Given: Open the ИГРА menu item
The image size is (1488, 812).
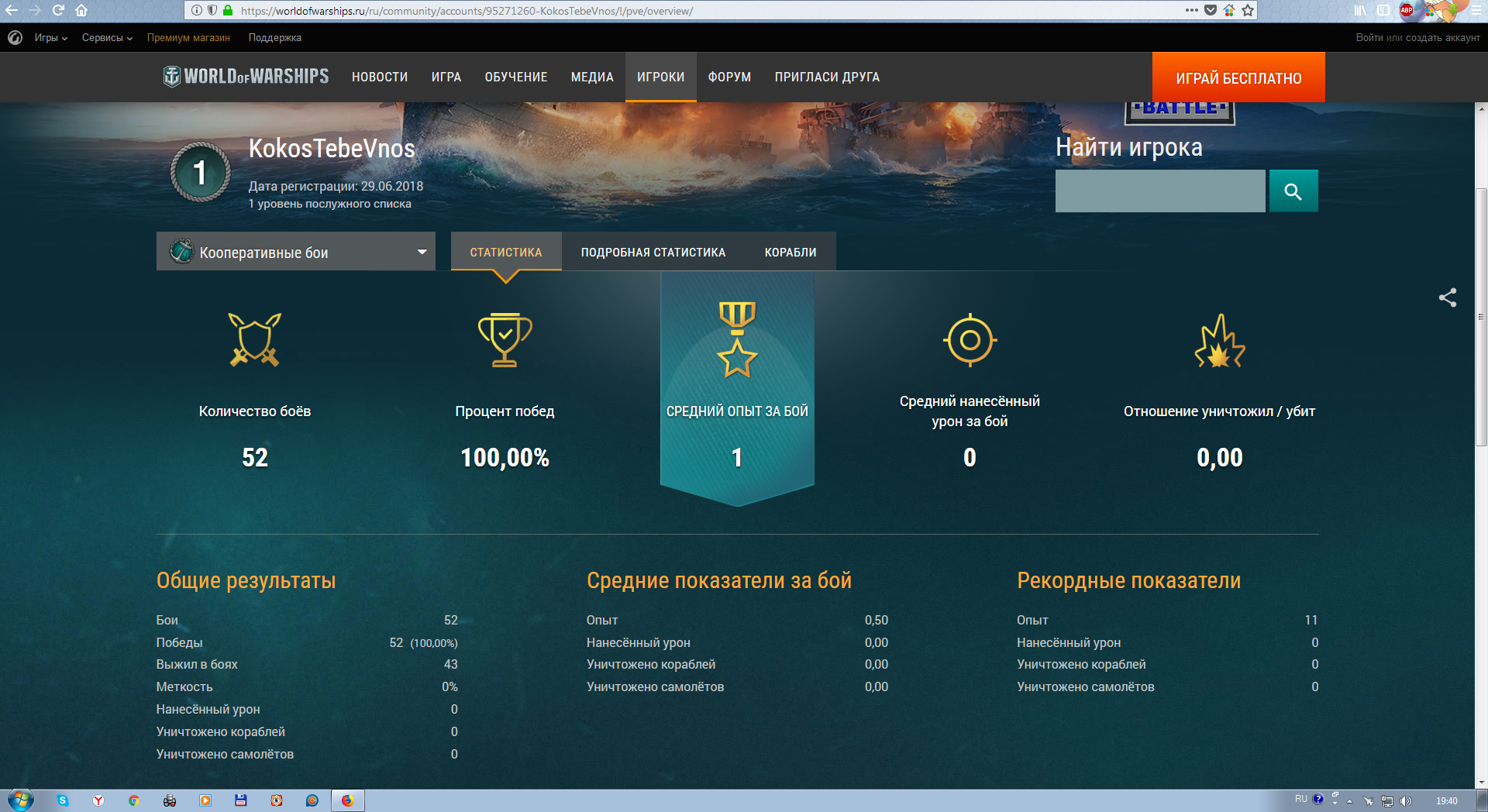Looking at the screenshot, I should 446,77.
